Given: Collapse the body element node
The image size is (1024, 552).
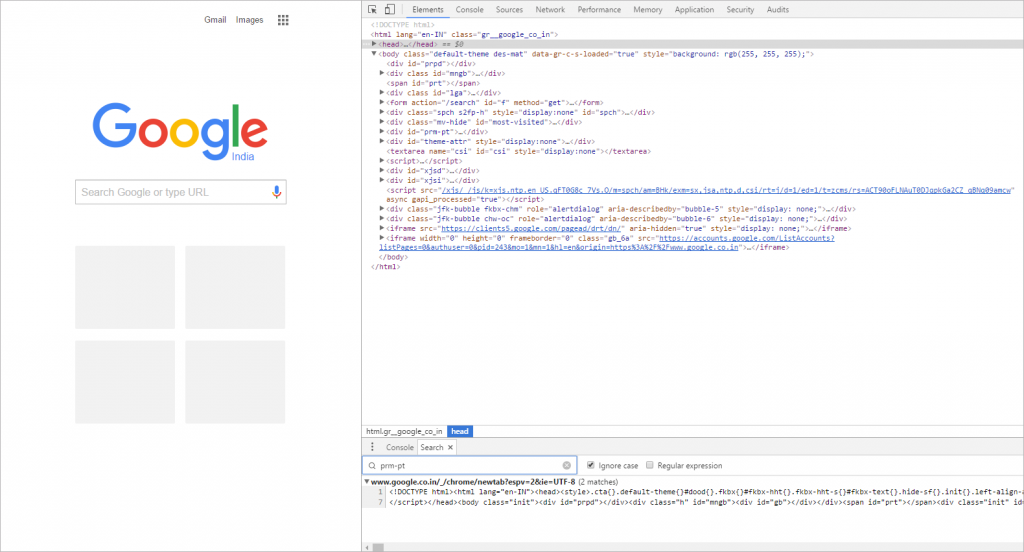Looking at the screenshot, I should 374,53.
